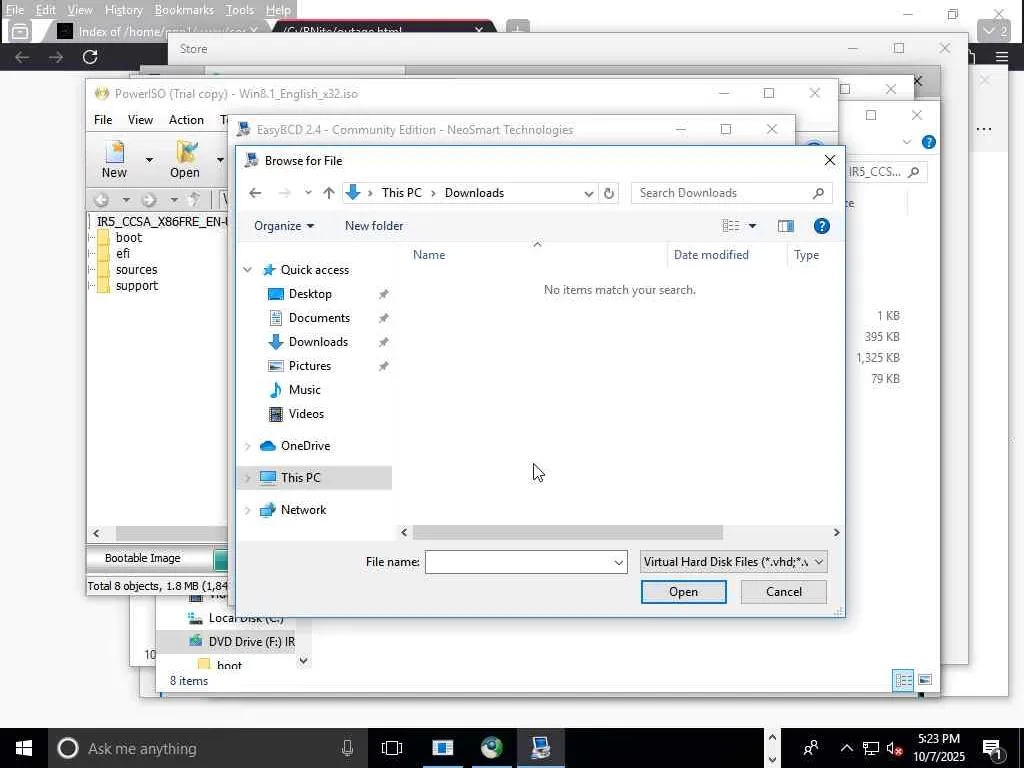Click the Bootable Image status label
The height and width of the screenshot is (768, 1024).
coord(142,558)
